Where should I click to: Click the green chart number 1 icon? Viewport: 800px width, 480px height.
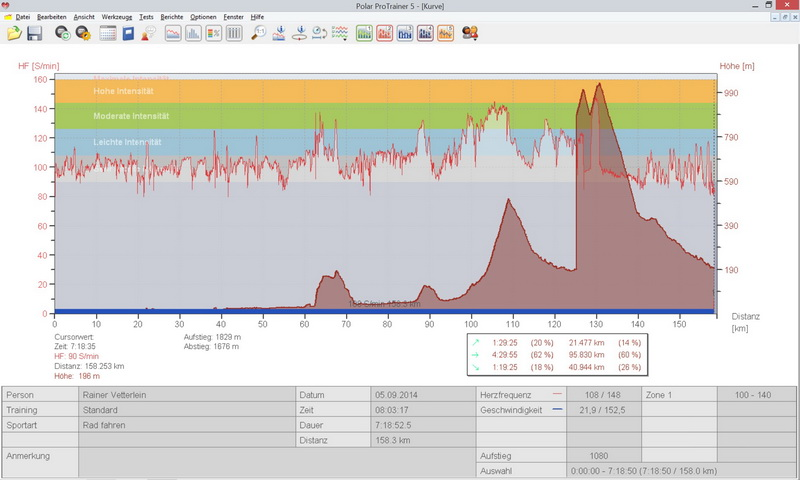364,34
